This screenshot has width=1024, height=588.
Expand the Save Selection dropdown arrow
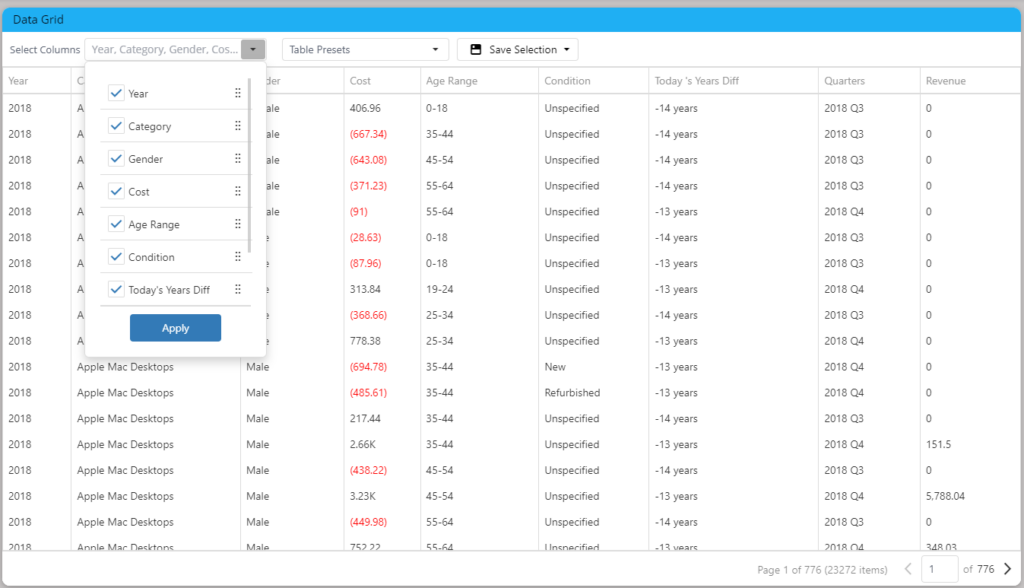tap(564, 48)
